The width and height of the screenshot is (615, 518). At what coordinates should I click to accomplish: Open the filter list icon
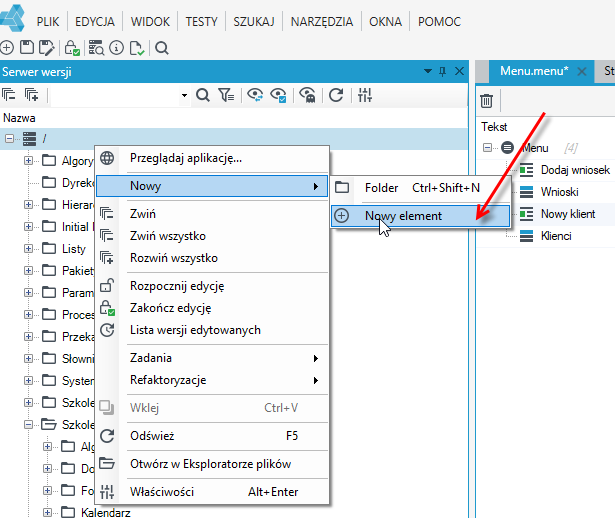coord(226,95)
